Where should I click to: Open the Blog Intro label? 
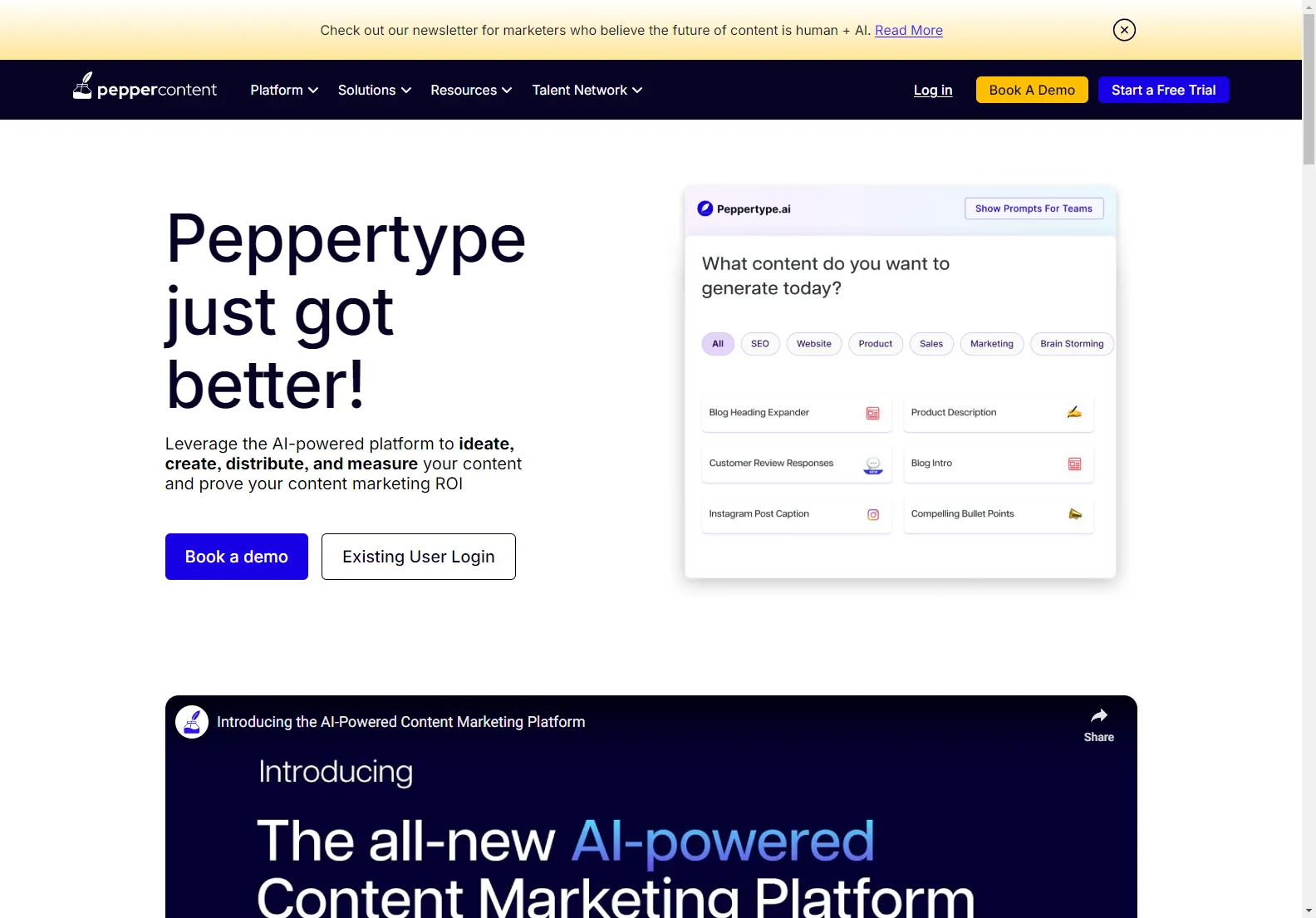[x=931, y=464]
